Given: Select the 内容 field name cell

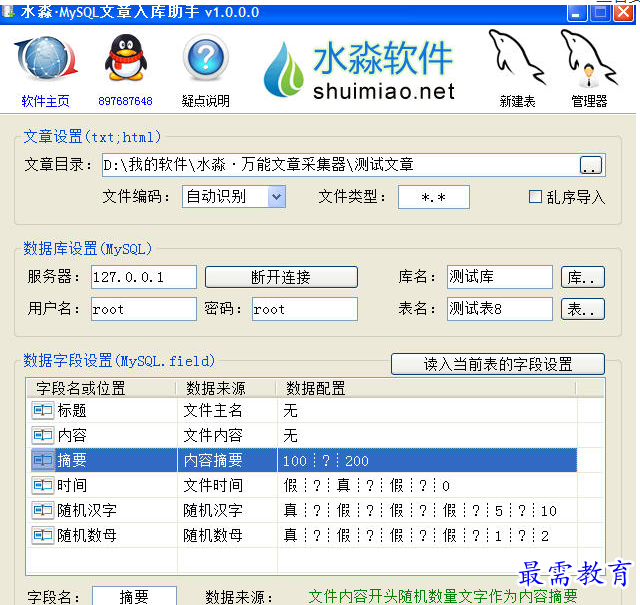Looking at the screenshot, I should tap(102, 435).
